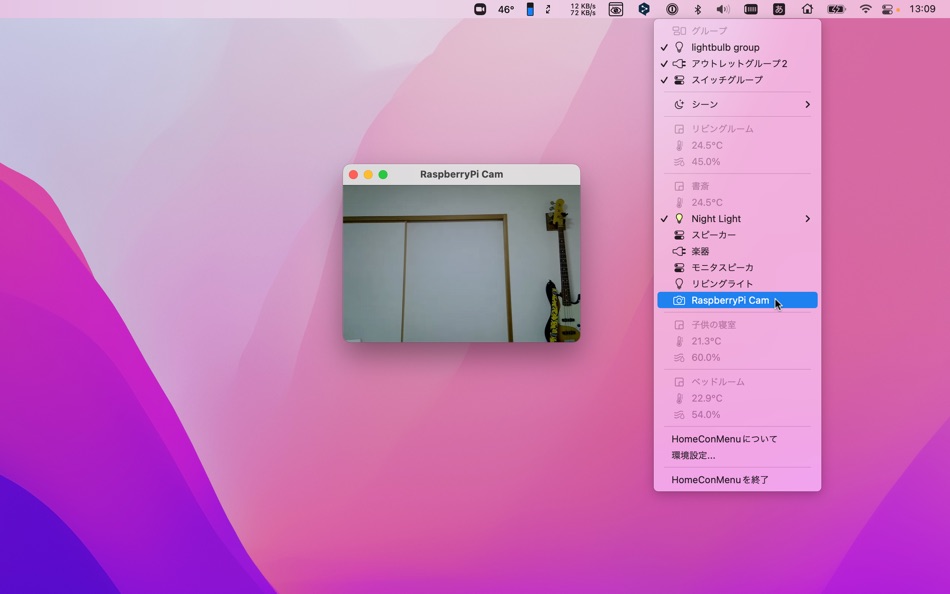Click the 書斎 room header
The height and width of the screenshot is (594, 950).
pyautogui.click(x=737, y=186)
